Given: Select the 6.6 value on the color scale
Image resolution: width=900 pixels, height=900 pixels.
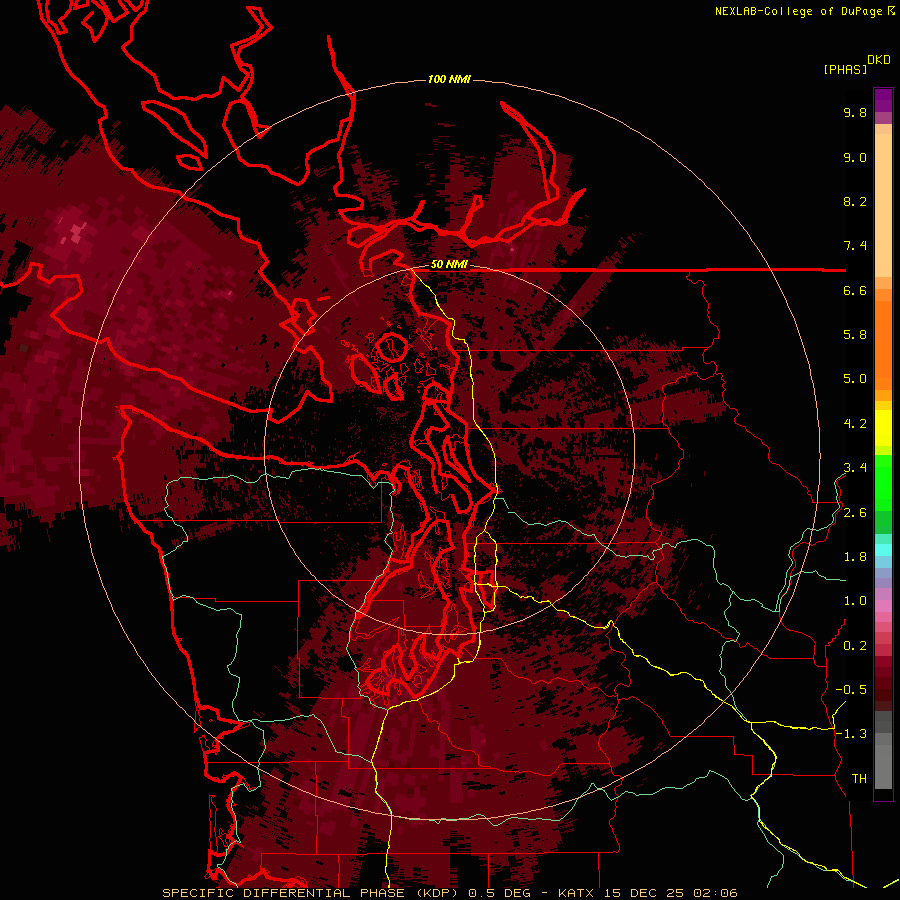Looking at the screenshot, I should click(855, 290).
